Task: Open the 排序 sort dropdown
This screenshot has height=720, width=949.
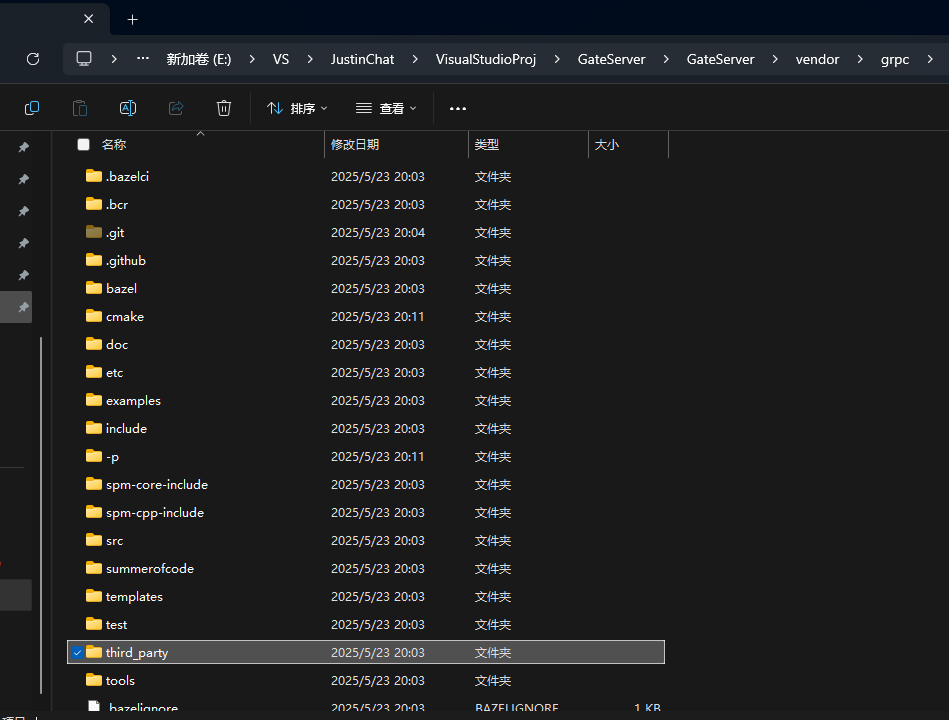Action: (297, 108)
